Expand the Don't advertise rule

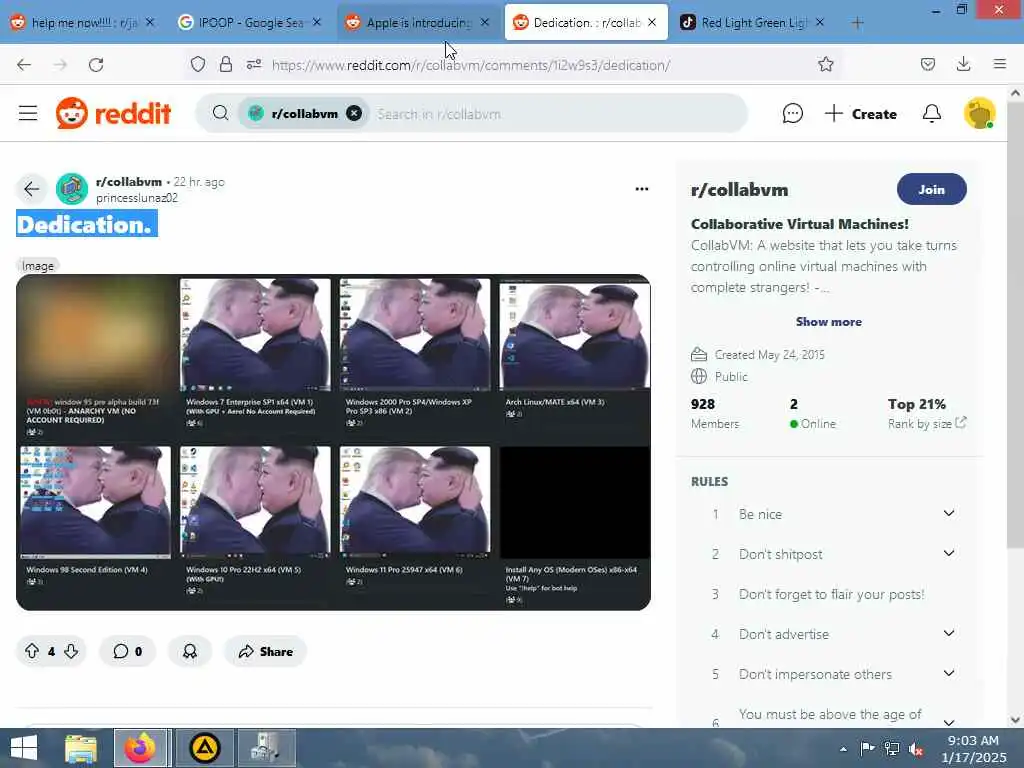pyautogui.click(x=948, y=633)
